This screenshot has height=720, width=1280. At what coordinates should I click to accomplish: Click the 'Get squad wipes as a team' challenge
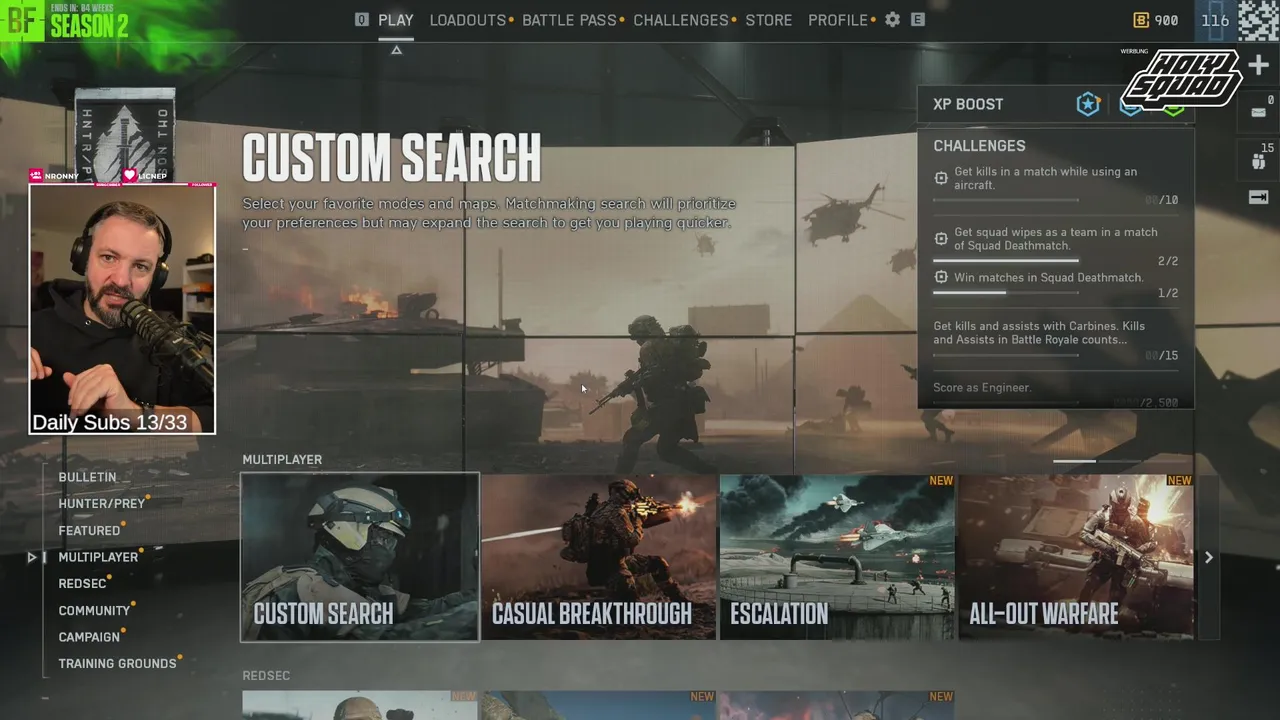1055,247
